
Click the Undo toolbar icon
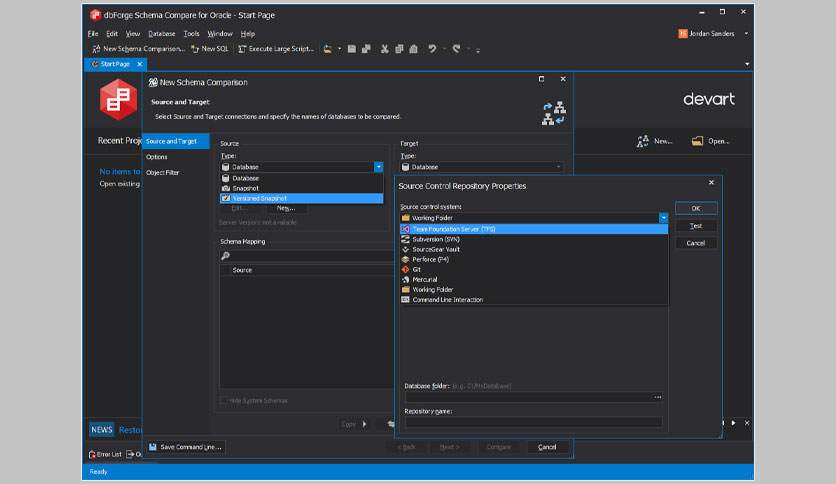(432, 49)
